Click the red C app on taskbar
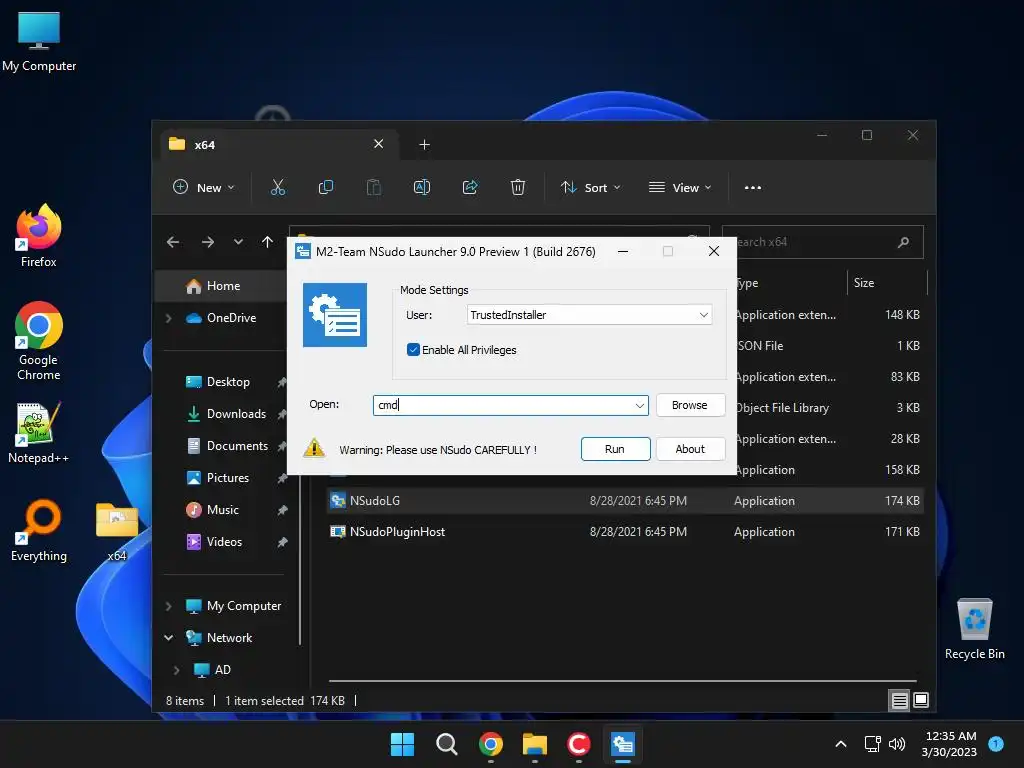This screenshot has height=768, width=1024. (579, 744)
